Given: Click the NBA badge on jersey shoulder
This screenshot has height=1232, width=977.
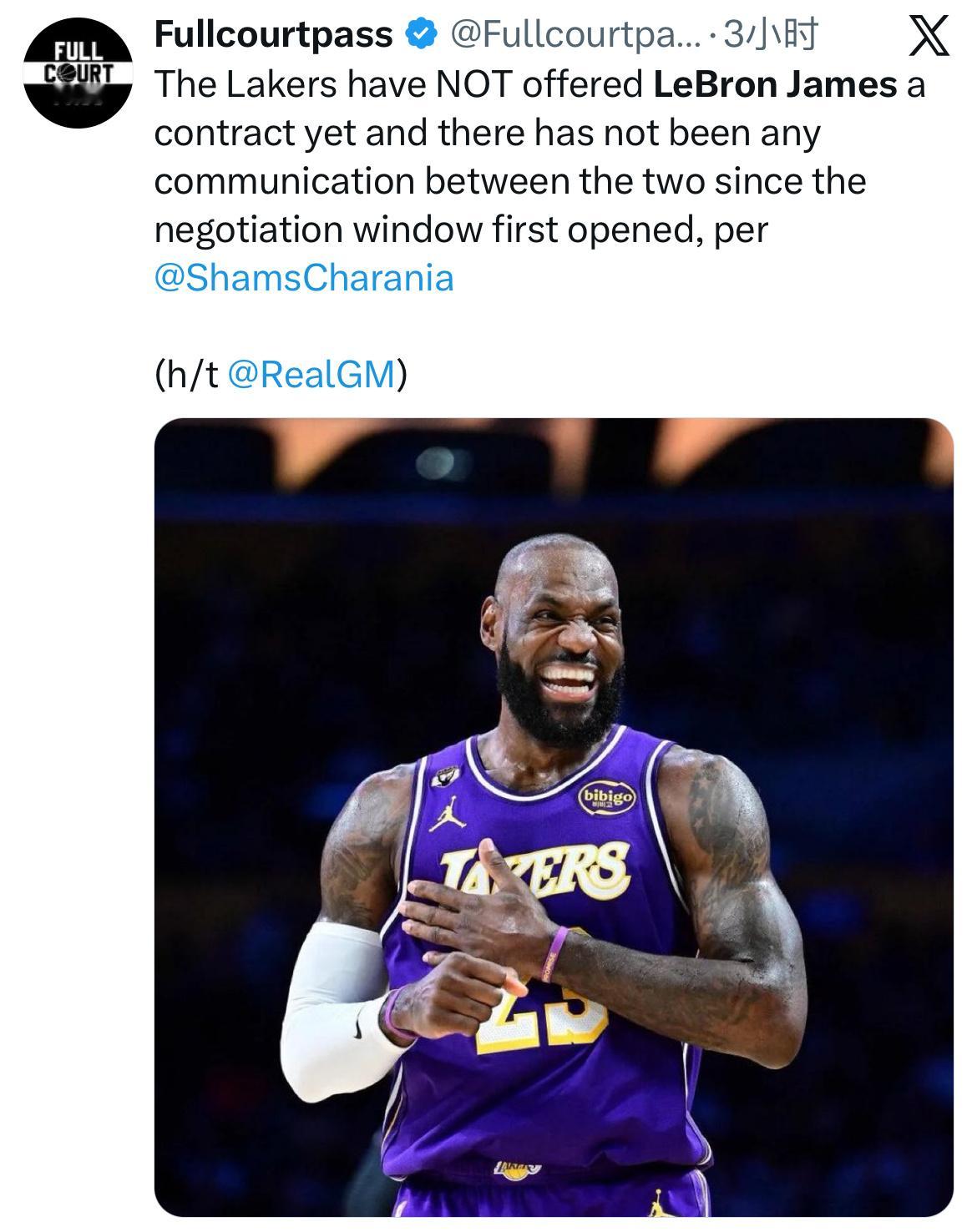Looking at the screenshot, I should [x=443, y=778].
